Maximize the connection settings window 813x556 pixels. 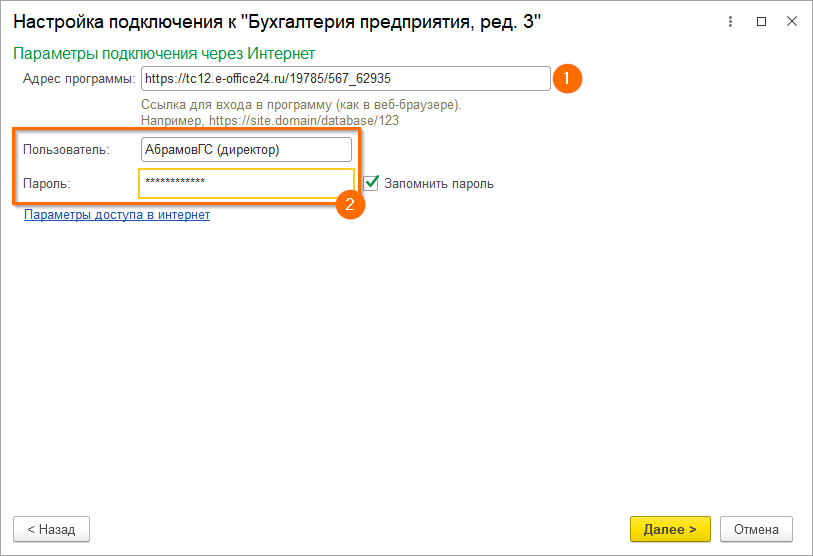click(x=762, y=21)
